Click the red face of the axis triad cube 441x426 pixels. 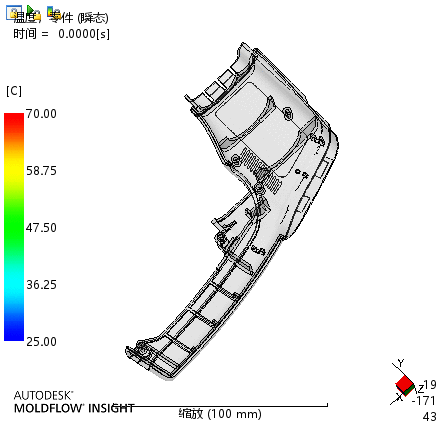[404, 383]
